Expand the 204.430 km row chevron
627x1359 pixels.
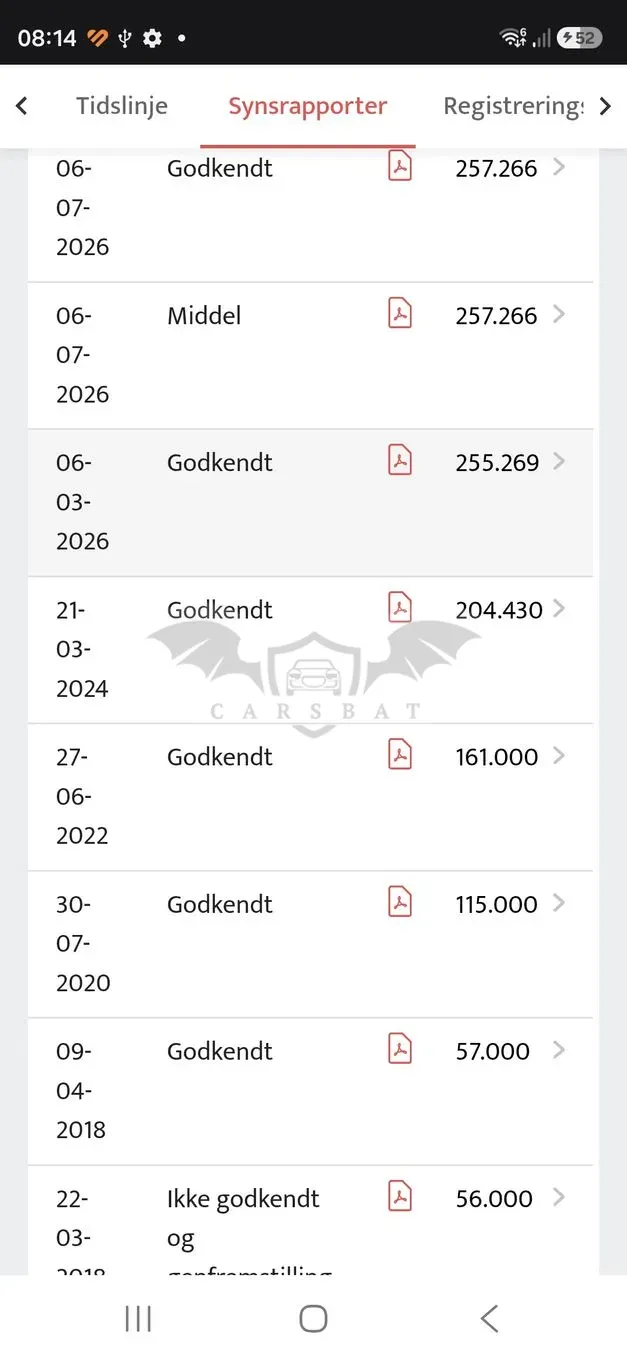[x=559, y=608]
